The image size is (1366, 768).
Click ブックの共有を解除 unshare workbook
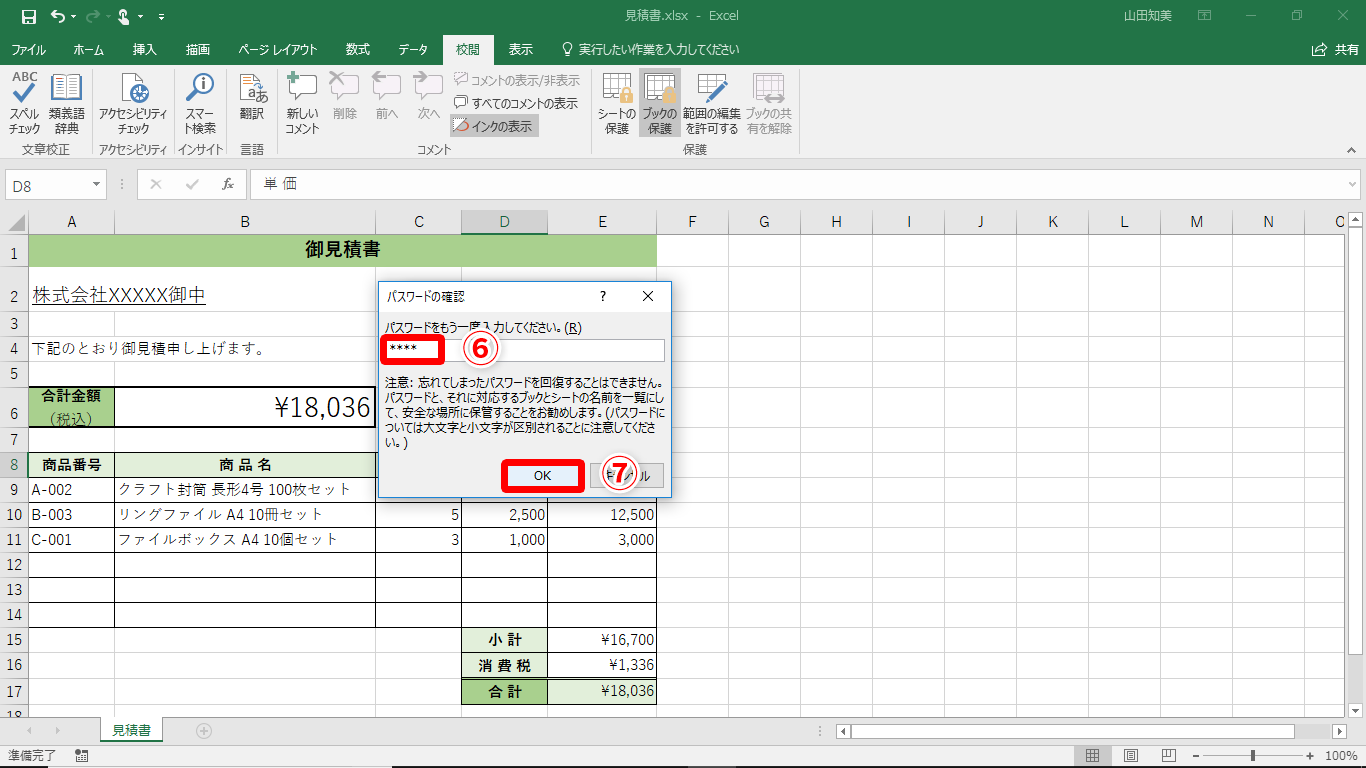tap(768, 104)
